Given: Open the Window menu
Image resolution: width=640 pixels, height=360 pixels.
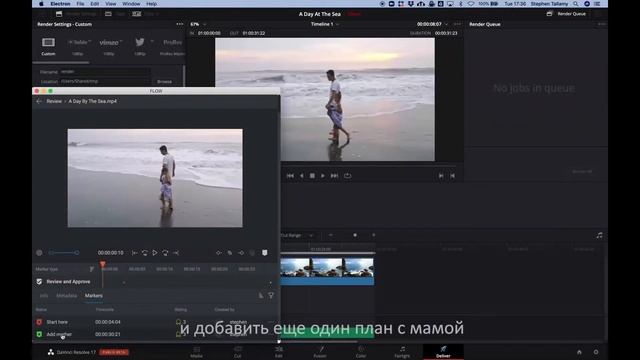Looking at the screenshot, I should coord(131,4).
